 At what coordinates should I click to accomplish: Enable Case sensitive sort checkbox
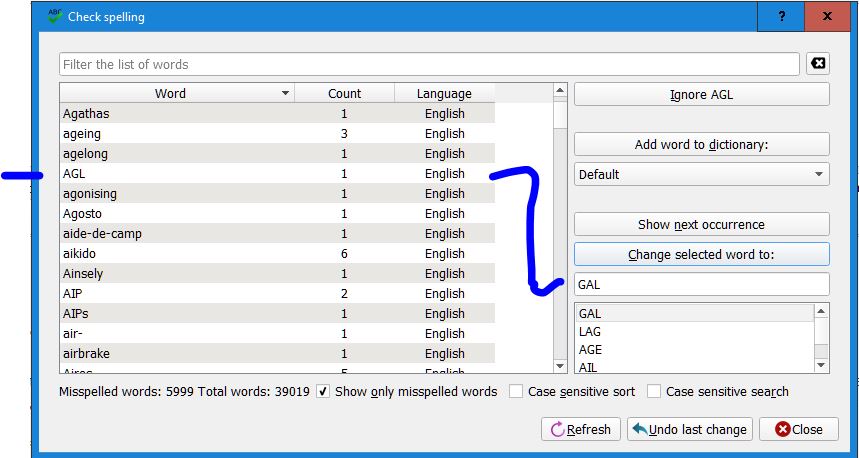pyautogui.click(x=516, y=391)
